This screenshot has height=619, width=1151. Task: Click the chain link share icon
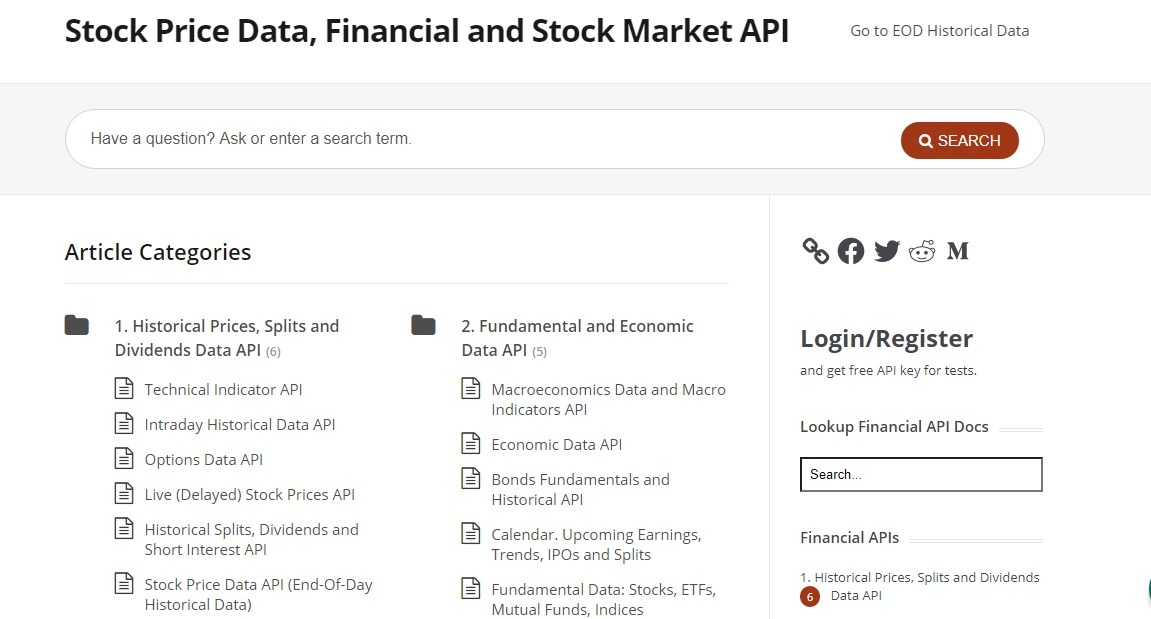tap(816, 251)
